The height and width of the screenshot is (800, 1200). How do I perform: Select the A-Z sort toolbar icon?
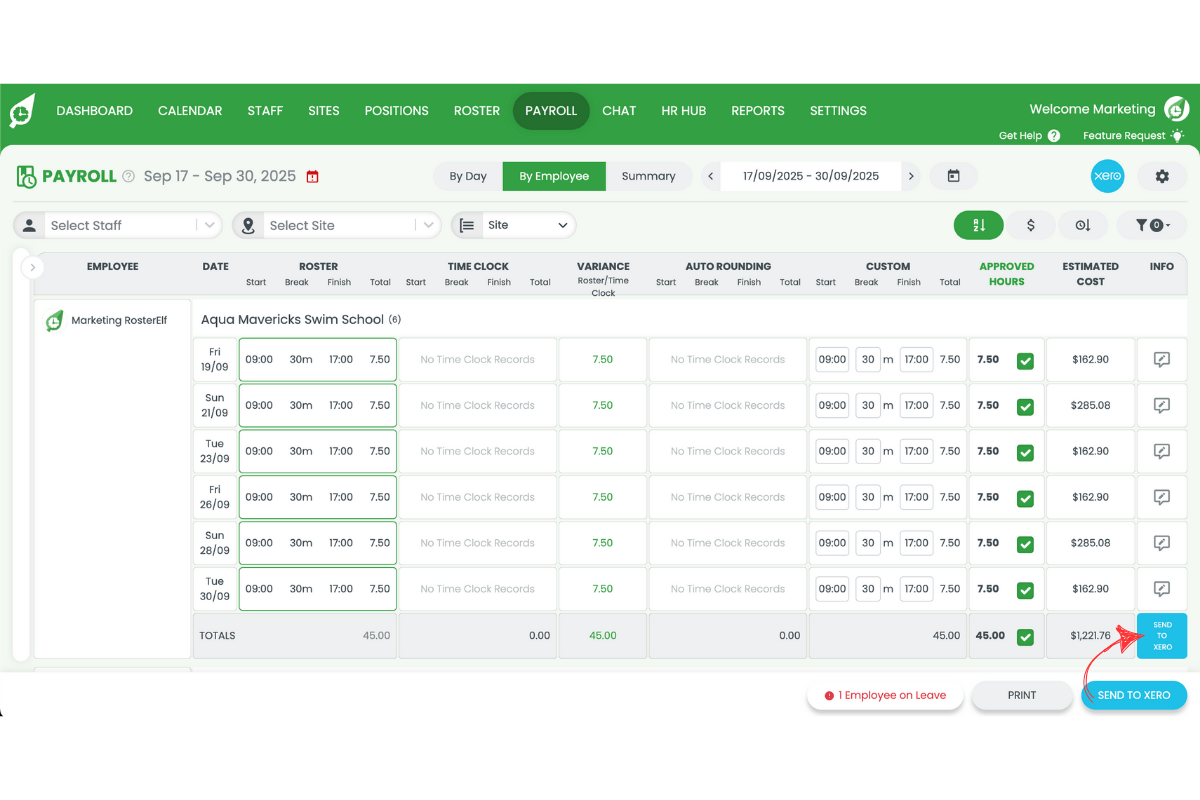click(x=978, y=225)
